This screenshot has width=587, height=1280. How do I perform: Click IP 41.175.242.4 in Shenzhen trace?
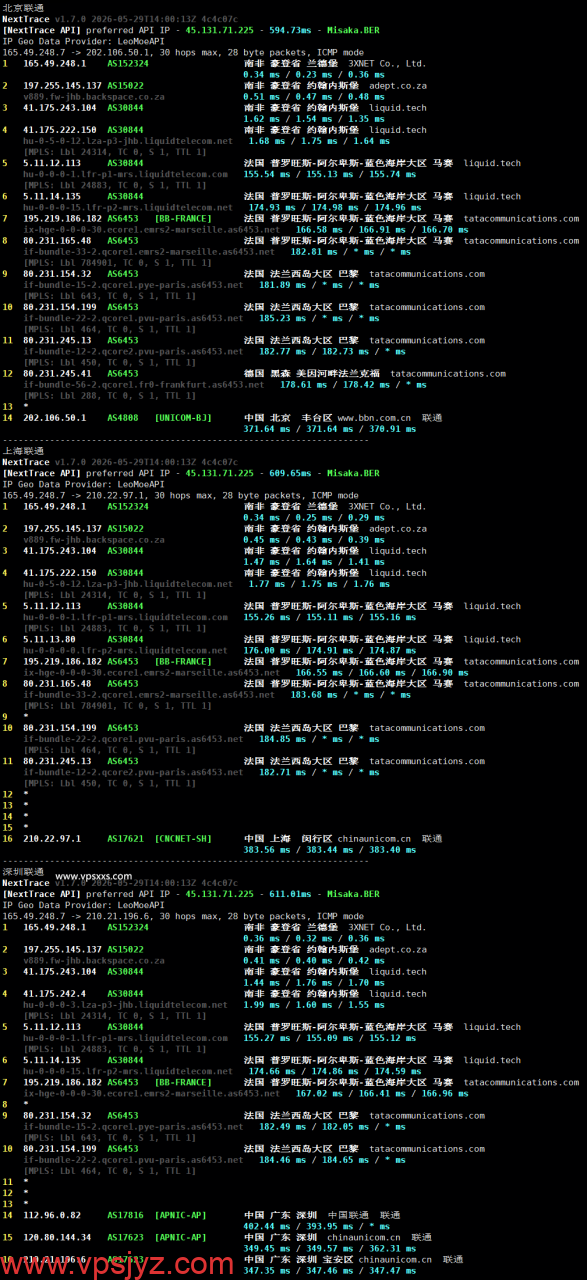pos(54,994)
